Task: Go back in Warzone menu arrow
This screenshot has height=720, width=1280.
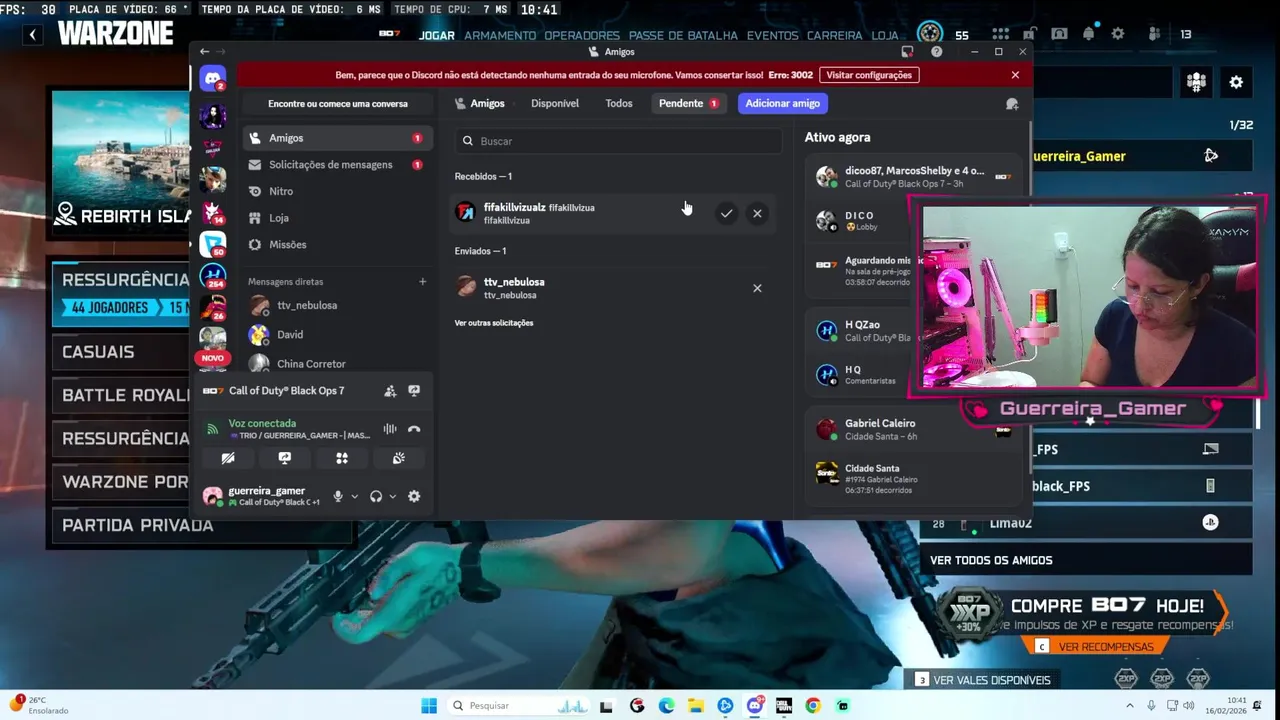Action: pos(33,35)
